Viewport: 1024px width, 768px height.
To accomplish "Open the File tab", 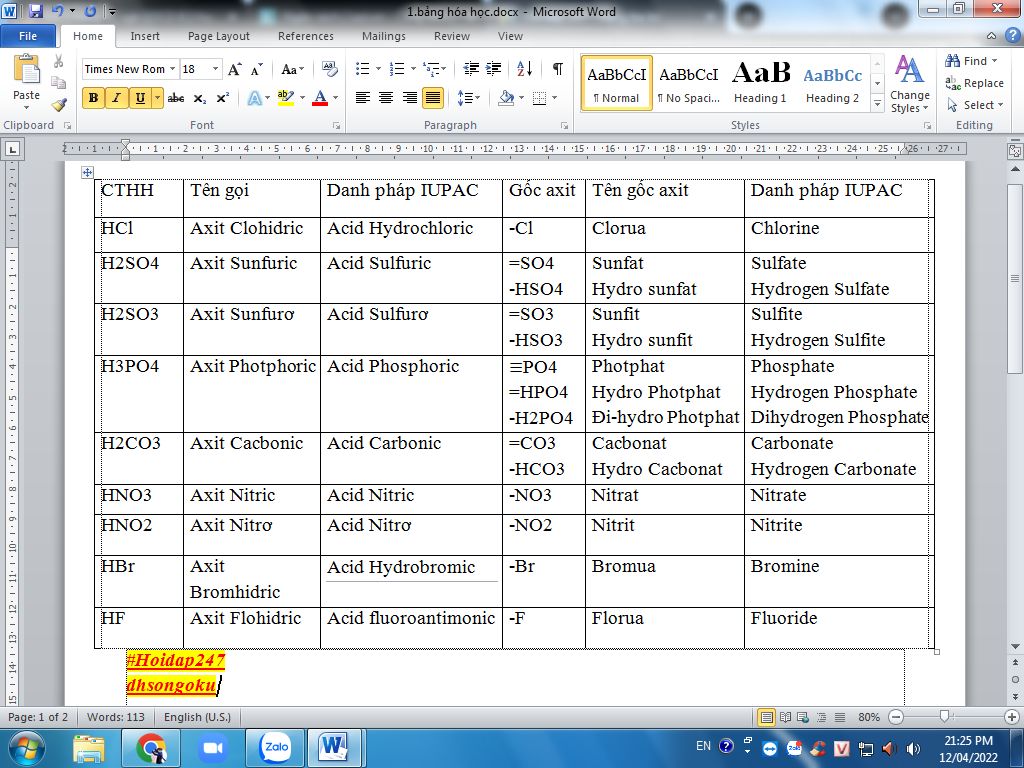I will (28, 36).
